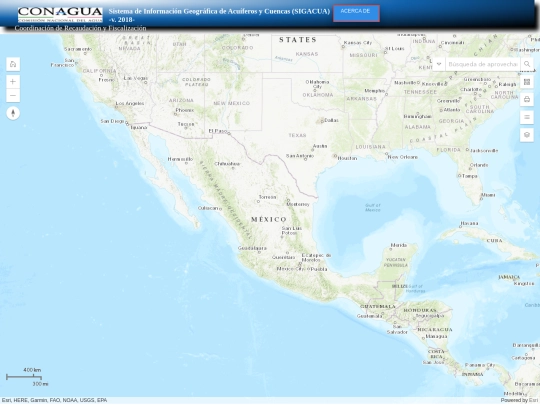Follow the Esri link in Powered by
Image resolution: width=540 pixels, height=405 pixels.
(533, 400)
